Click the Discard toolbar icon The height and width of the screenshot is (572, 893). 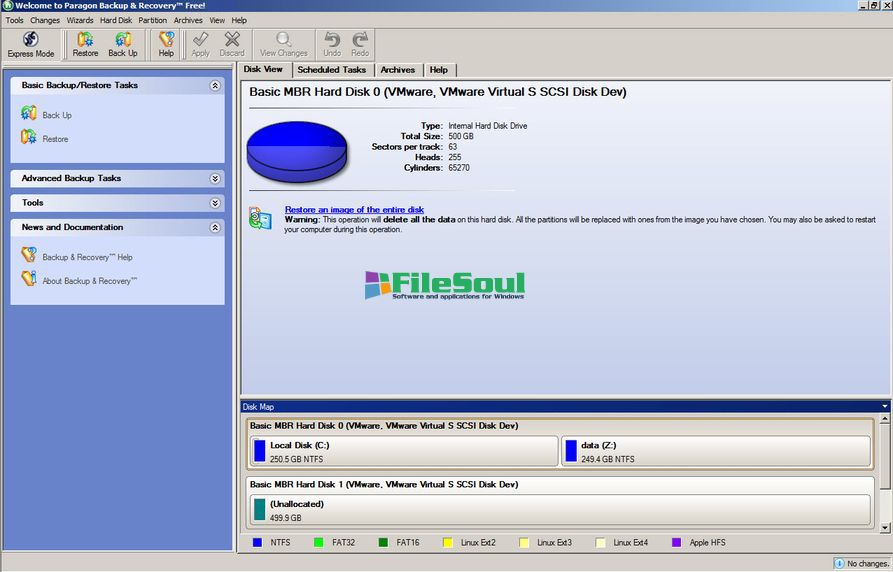coord(232,40)
